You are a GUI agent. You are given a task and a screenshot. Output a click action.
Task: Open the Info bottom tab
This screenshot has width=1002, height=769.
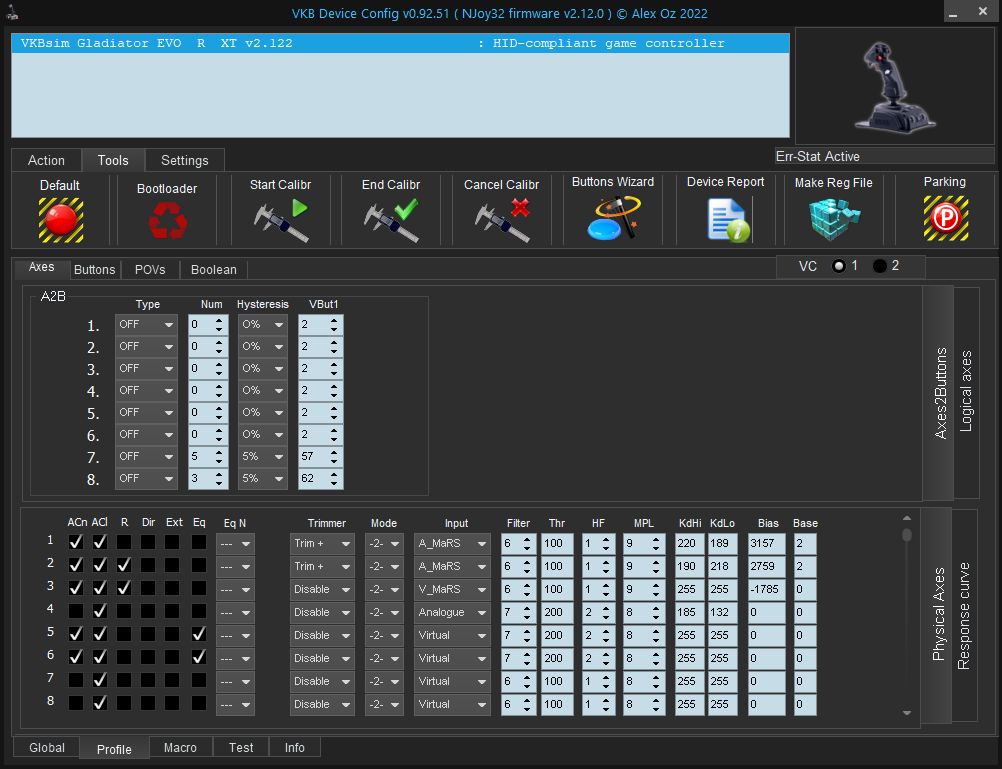click(x=295, y=747)
